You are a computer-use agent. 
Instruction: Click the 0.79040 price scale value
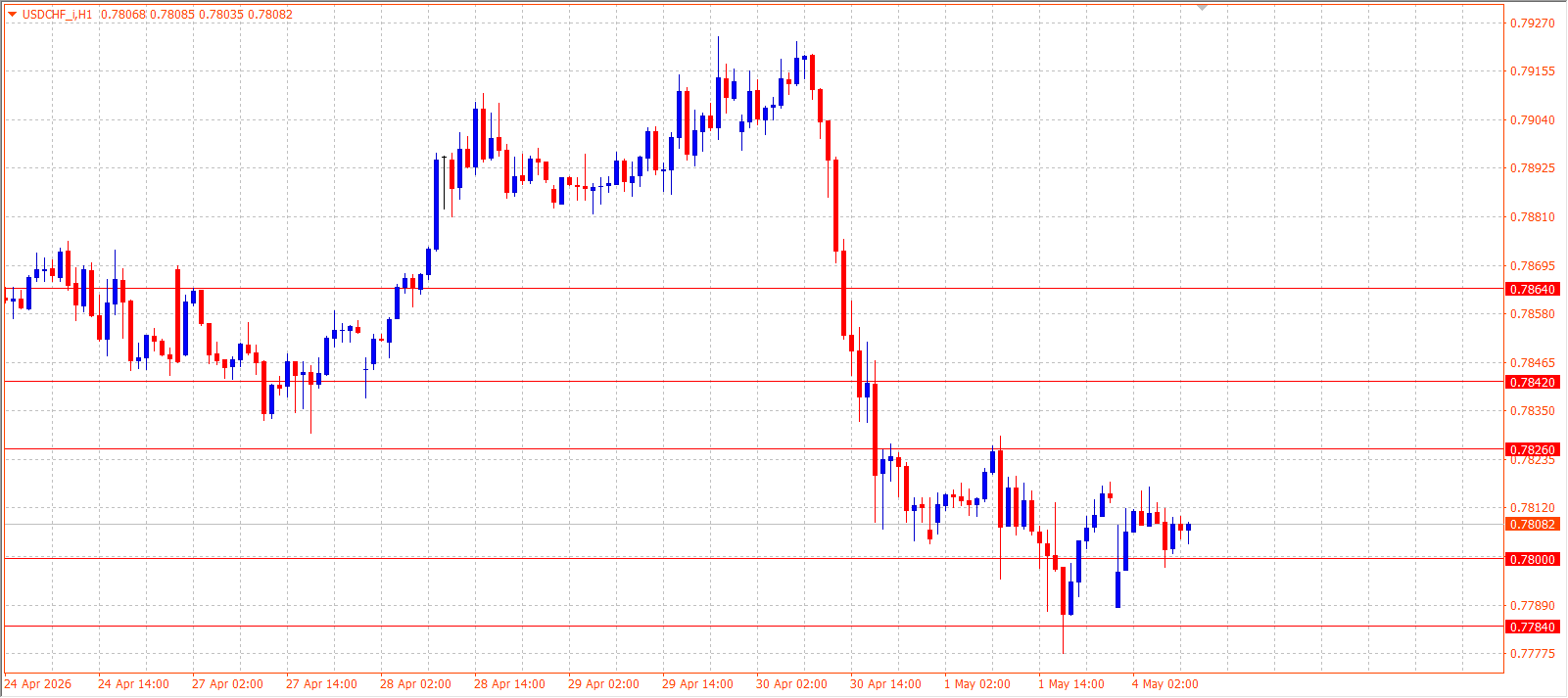1532,120
